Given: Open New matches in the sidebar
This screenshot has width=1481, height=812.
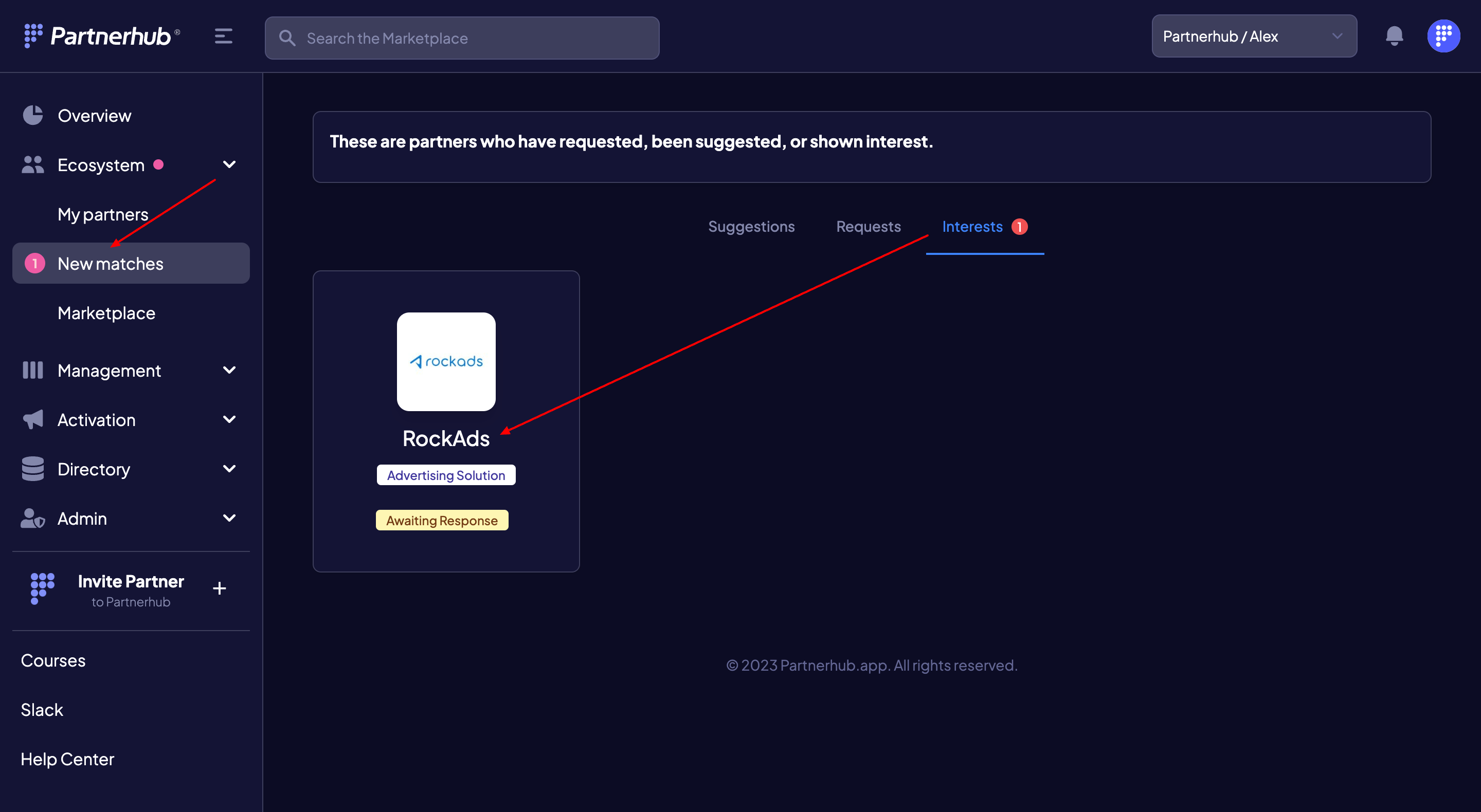Looking at the screenshot, I should [x=131, y=263].
